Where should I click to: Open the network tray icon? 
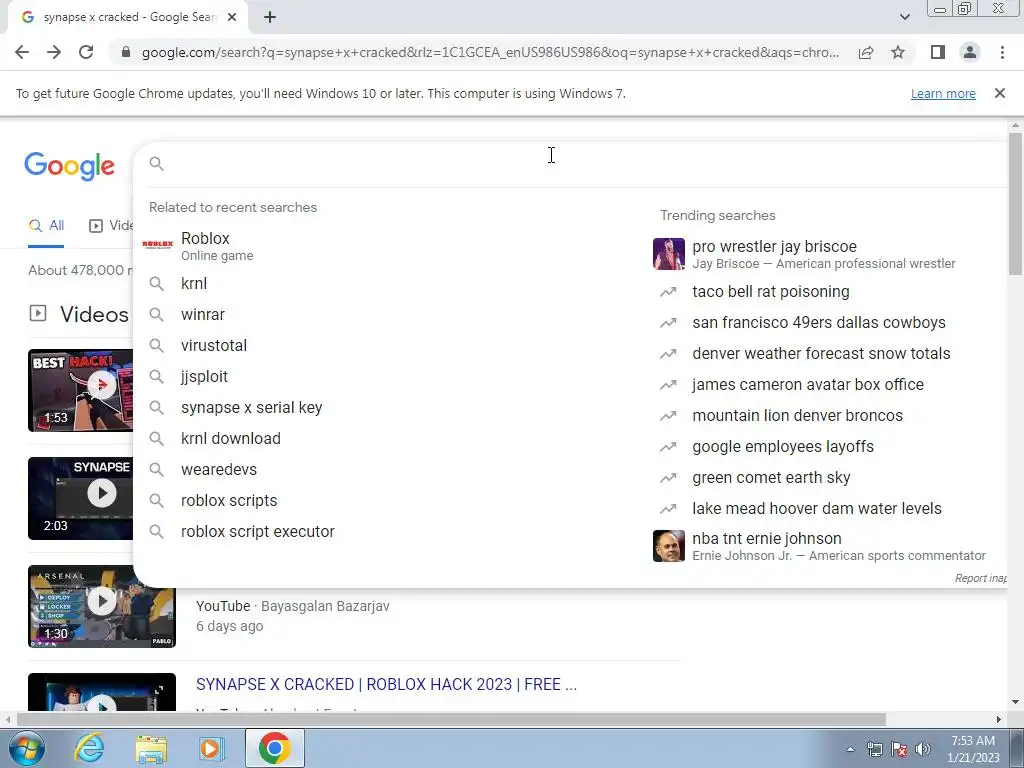tap(874, 750)
